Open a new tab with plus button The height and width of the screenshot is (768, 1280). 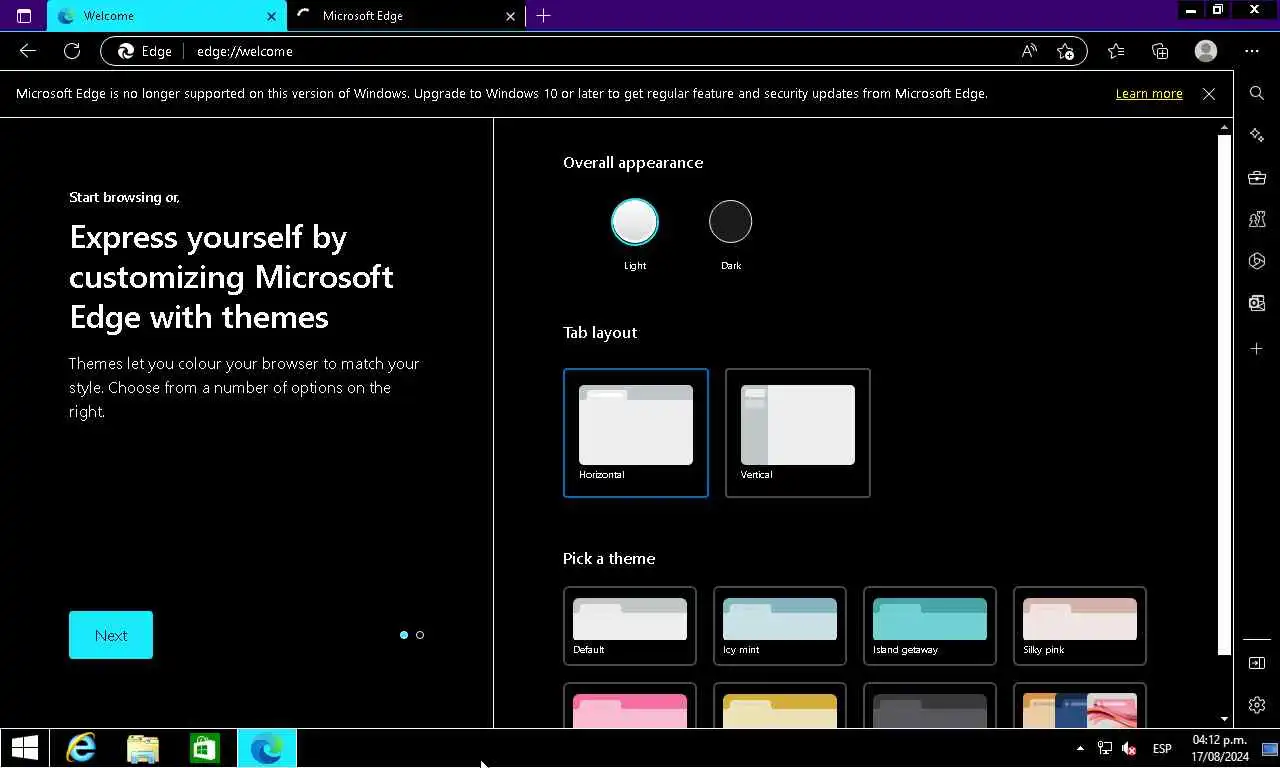pyautogui.click(x=543, y=16)
